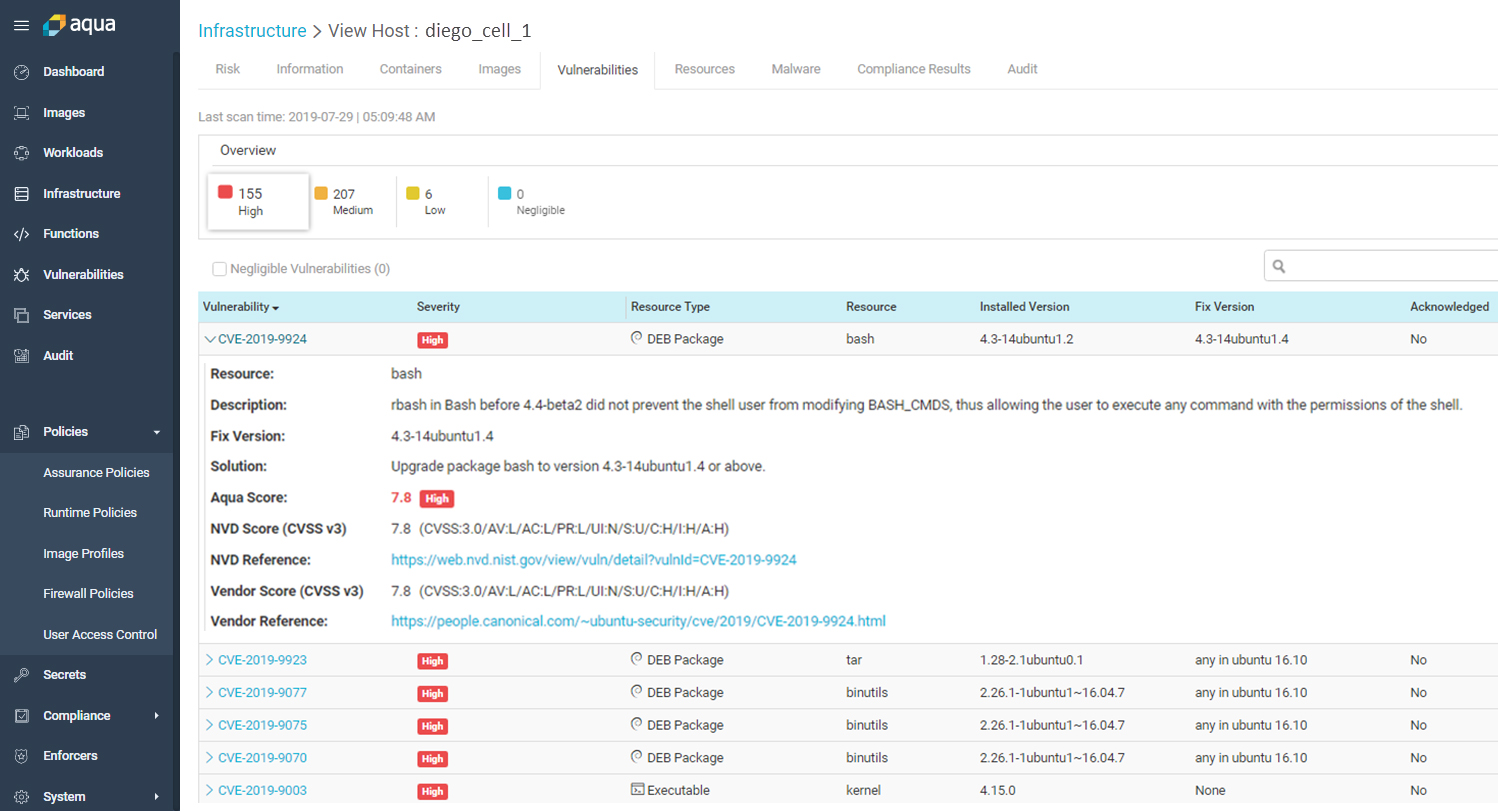Open Assurance Policies menu item
Viewport: 1498px width, 811px height.
(x=96, y=472)
